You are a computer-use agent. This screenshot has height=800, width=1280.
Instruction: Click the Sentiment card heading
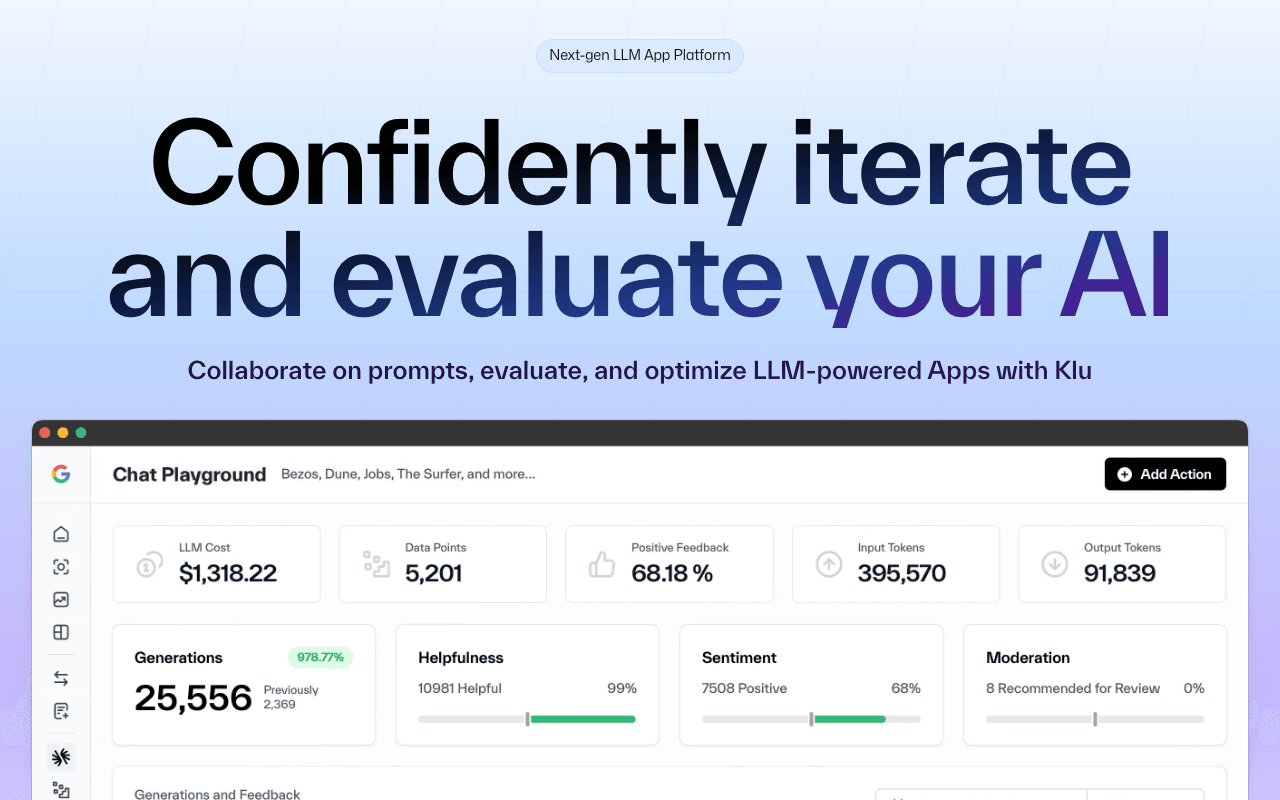coord(739,657)
